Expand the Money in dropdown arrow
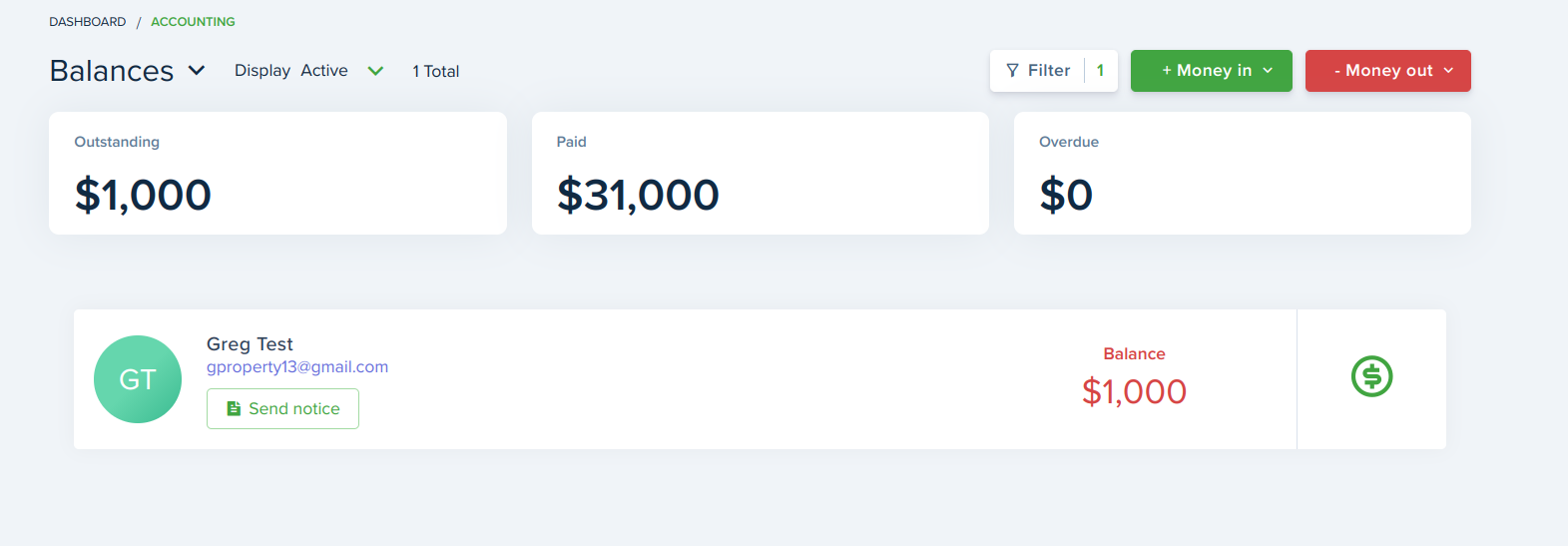Screen dimensions: 1568x546 point(1268,71)
